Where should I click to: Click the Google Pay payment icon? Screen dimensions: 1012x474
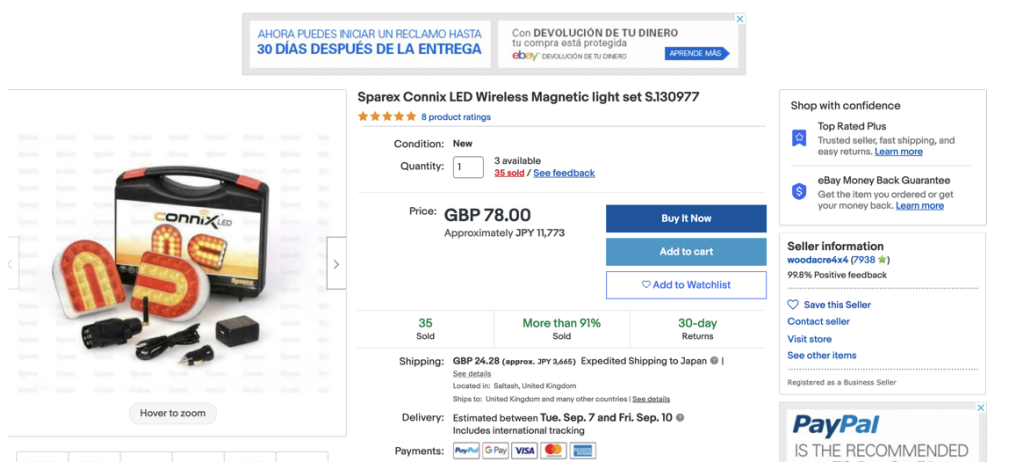[495, 451]
